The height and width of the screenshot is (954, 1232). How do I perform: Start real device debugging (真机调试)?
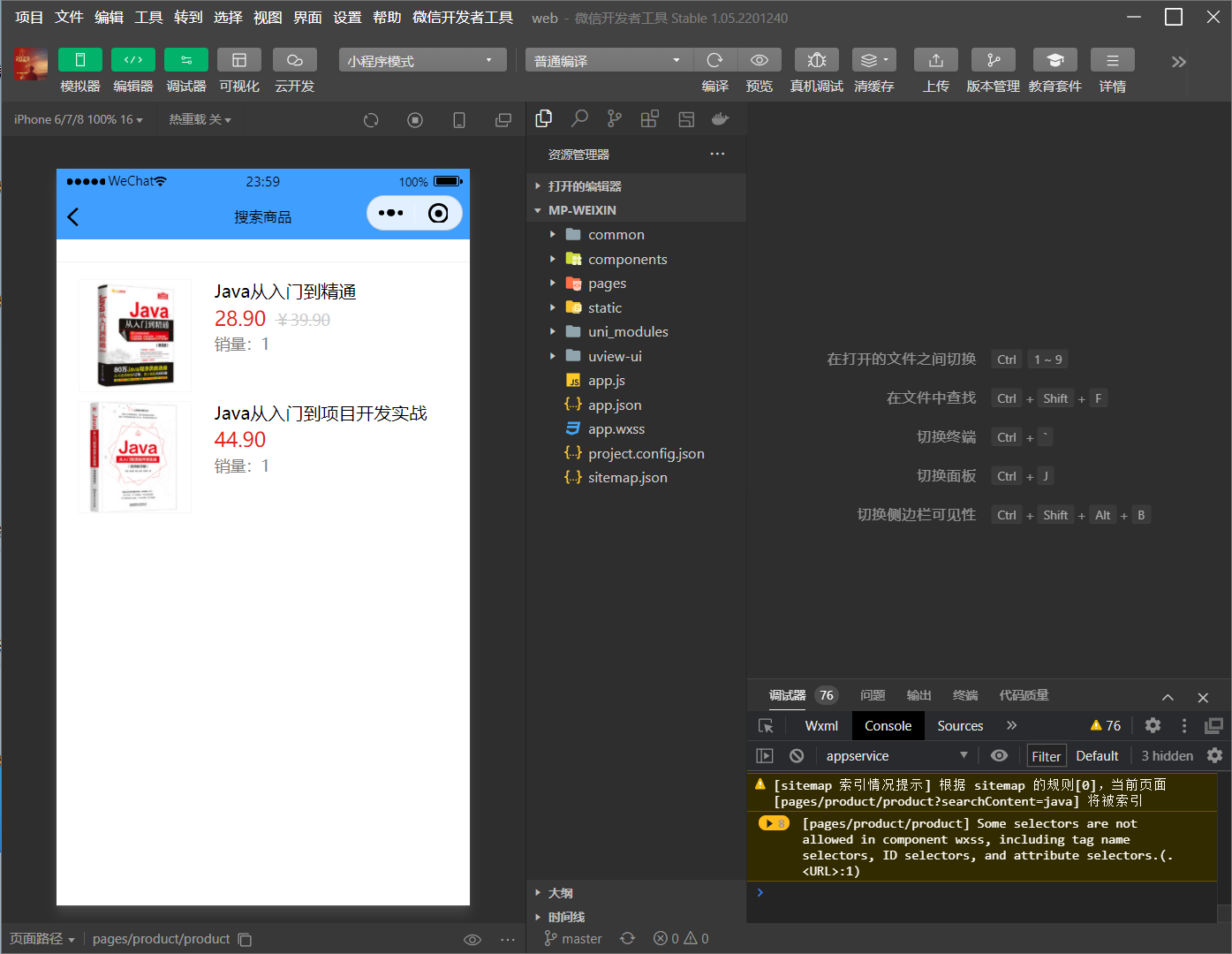click(x=817, y=60)
